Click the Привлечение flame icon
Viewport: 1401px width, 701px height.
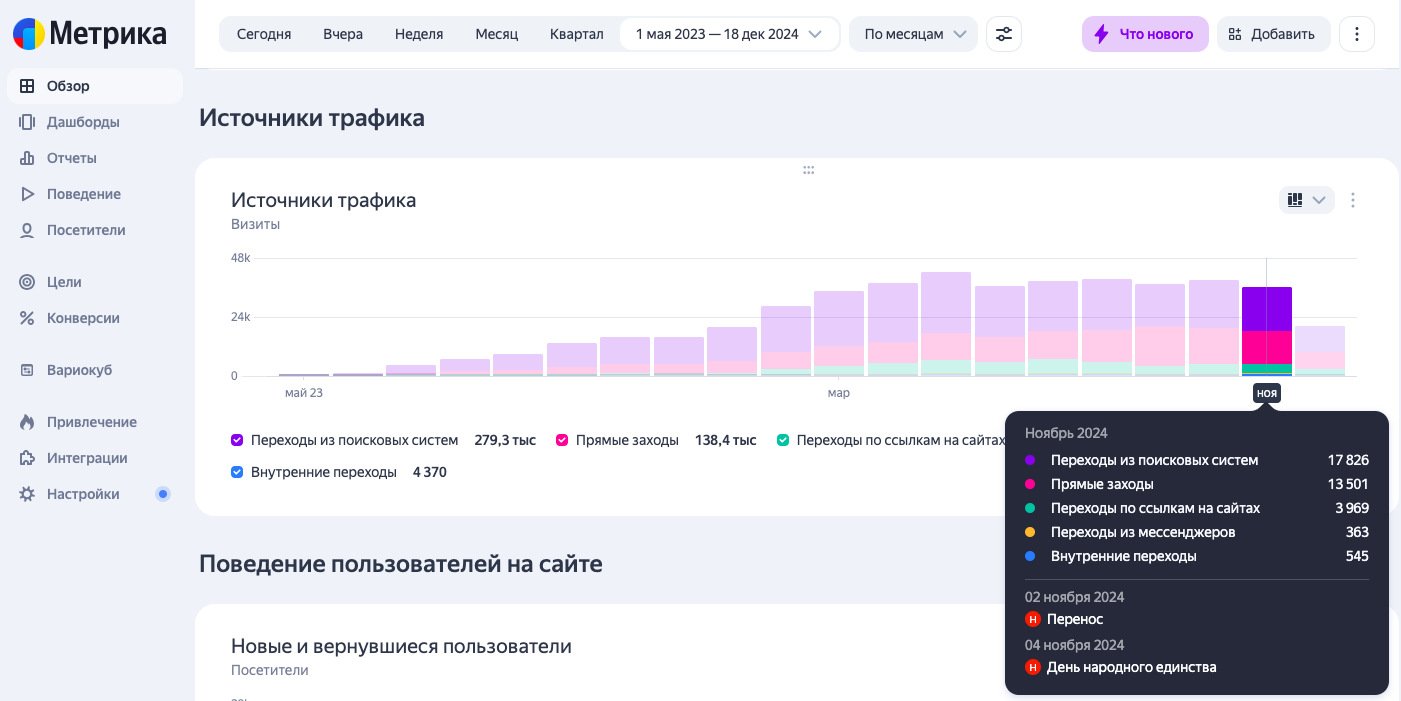coord(27,422)
